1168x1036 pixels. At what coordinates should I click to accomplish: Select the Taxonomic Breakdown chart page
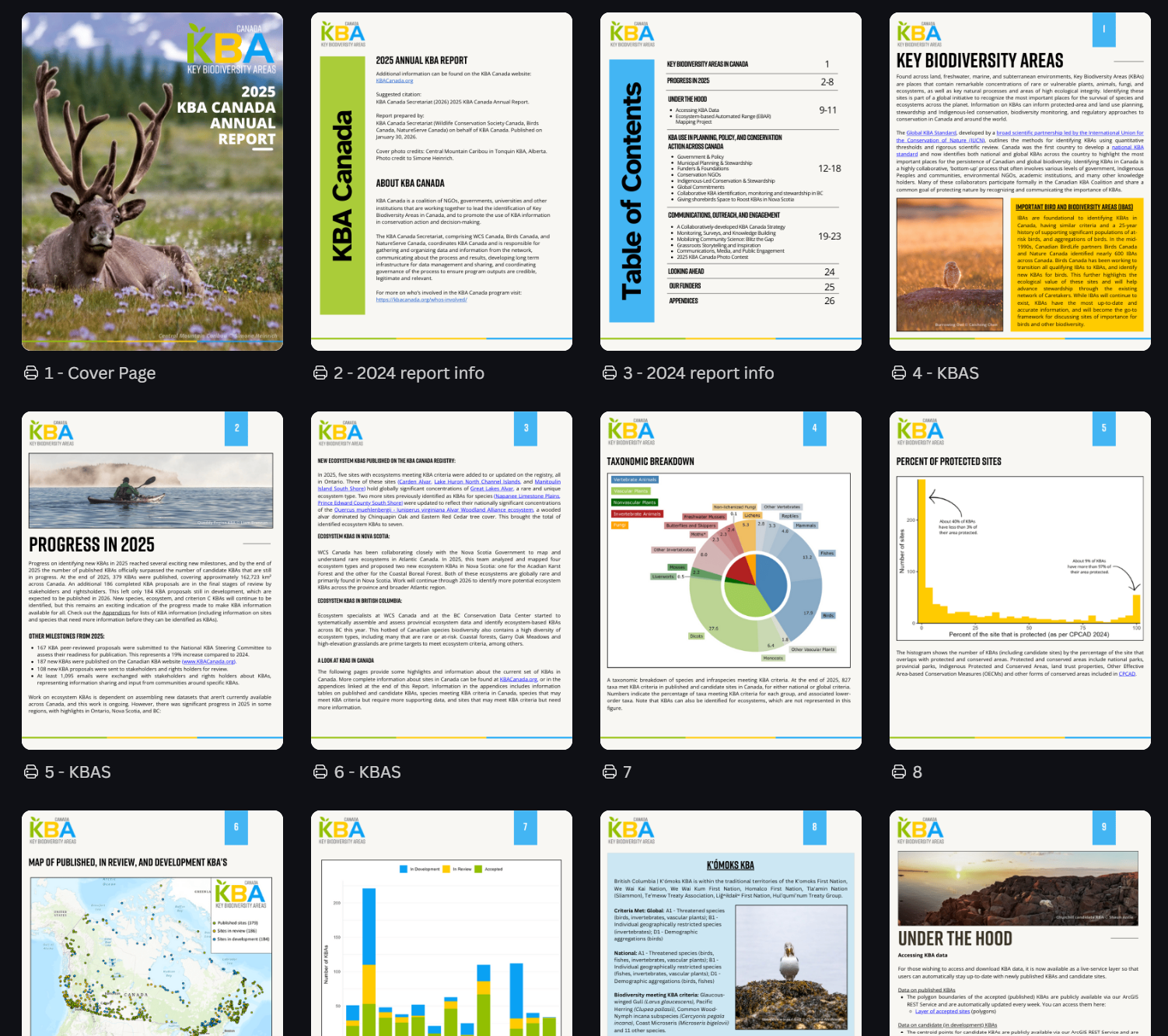[731, 580]
